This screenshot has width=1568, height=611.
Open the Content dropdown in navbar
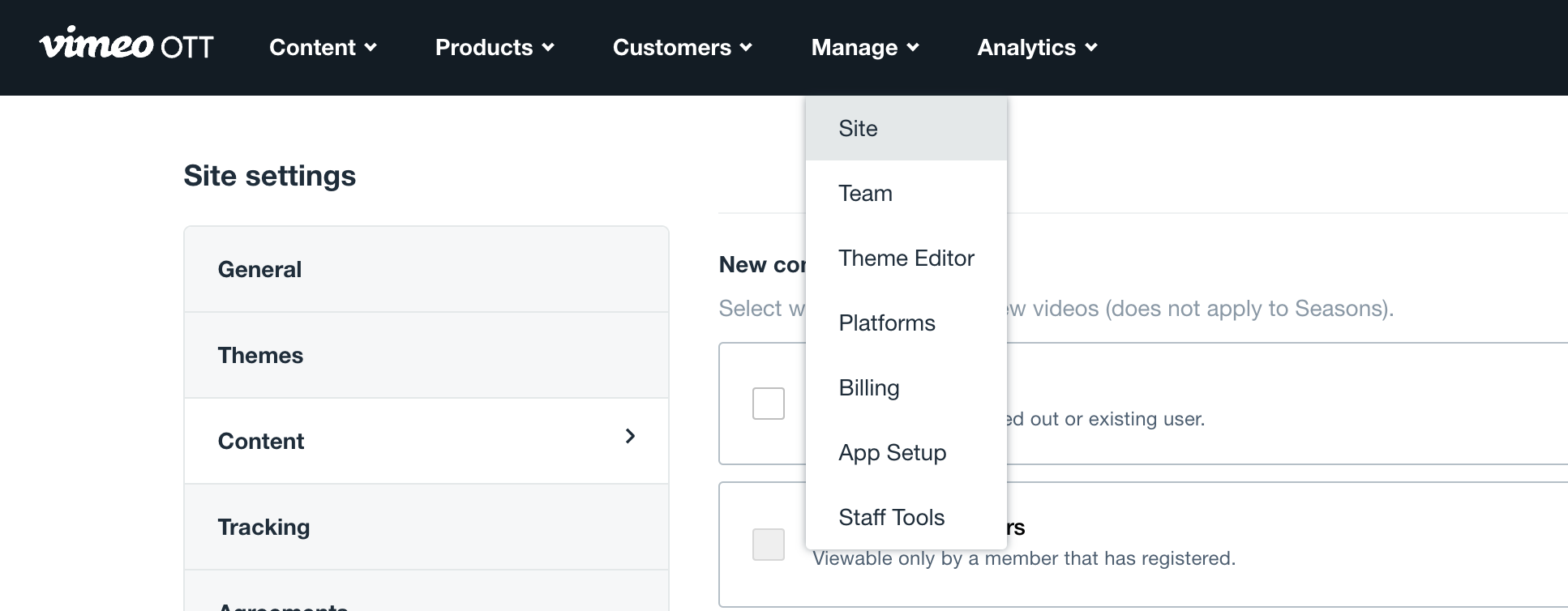pyautogui.click(x=323, y=48)
